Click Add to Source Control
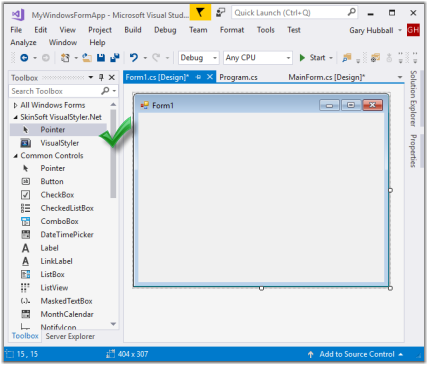428x365 pixels. point(357,354)
